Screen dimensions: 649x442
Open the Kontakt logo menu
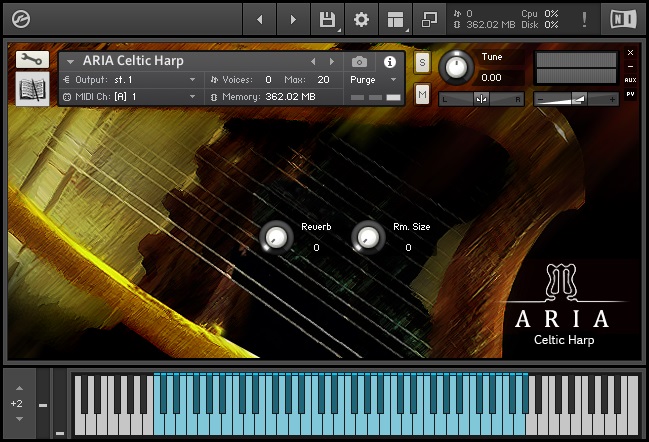[x=21, y=19]
